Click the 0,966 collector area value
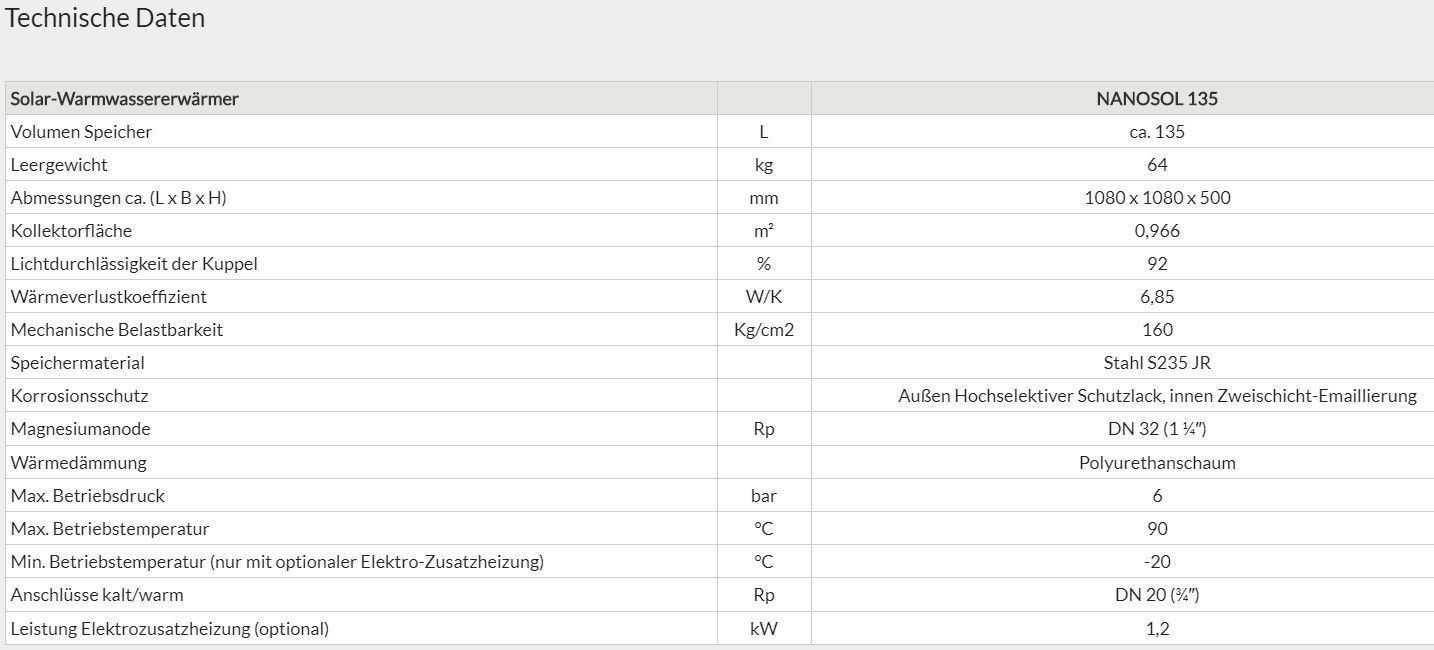Viewport: 1434px width, 650px height. pyautogui.click(x=1157, y=231)
